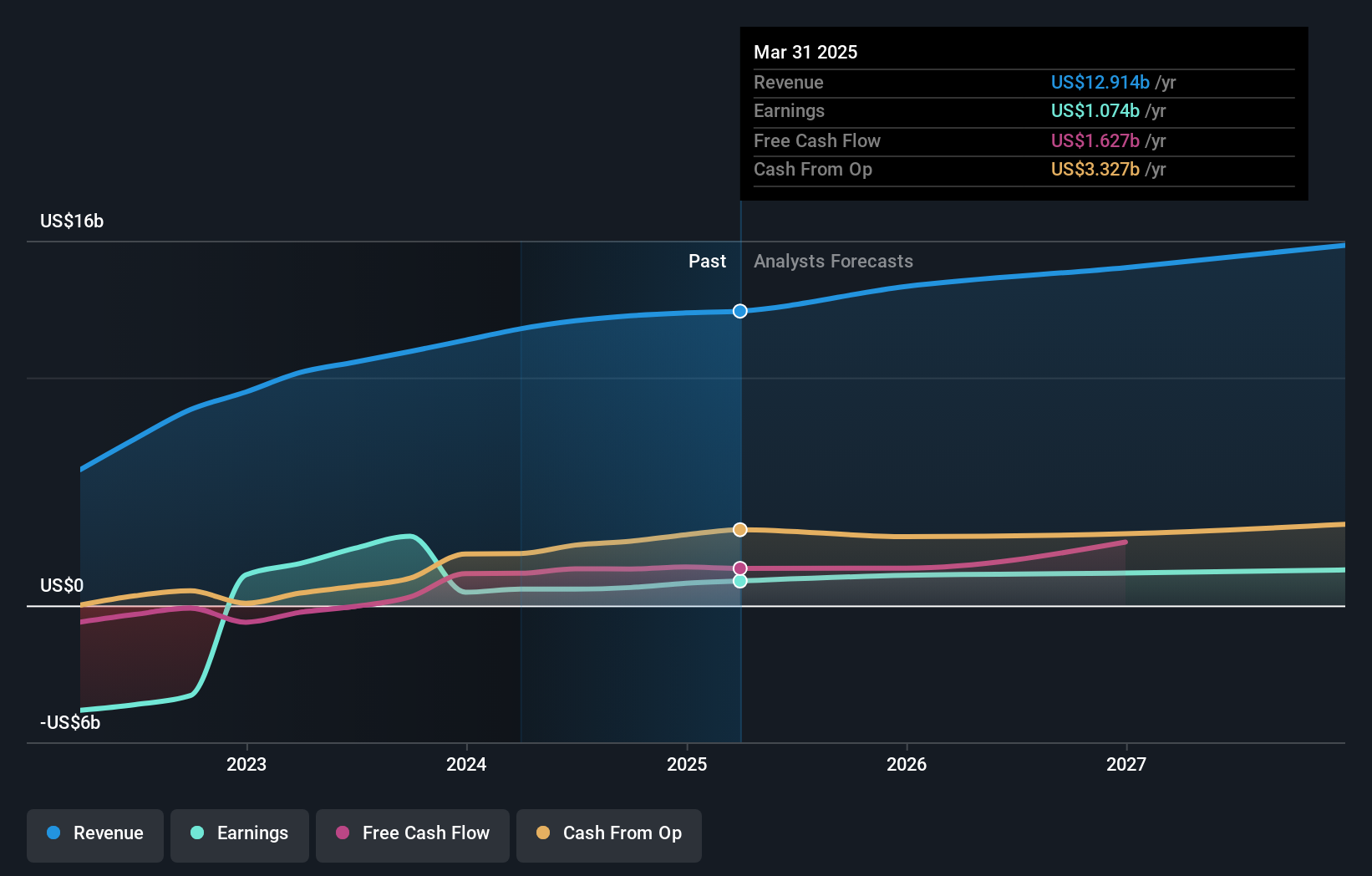Viewport: 1372px width, 876px height.
Task: Toggle the Revenue series legend button
Action: click(95, 835)
